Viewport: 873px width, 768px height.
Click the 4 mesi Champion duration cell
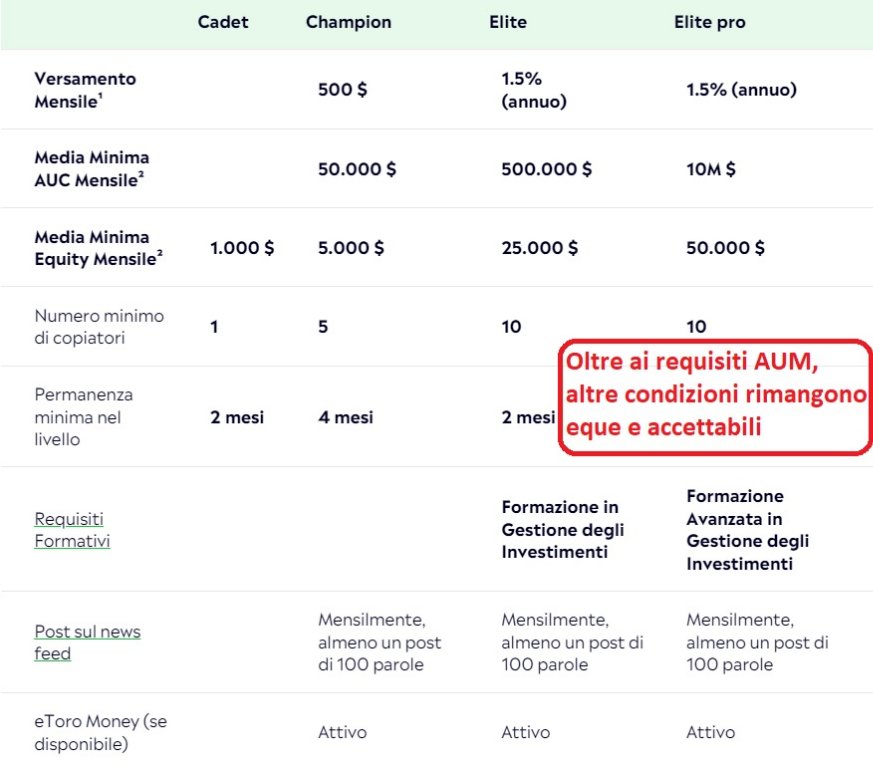pyautogui.click(x=346, y=417)
